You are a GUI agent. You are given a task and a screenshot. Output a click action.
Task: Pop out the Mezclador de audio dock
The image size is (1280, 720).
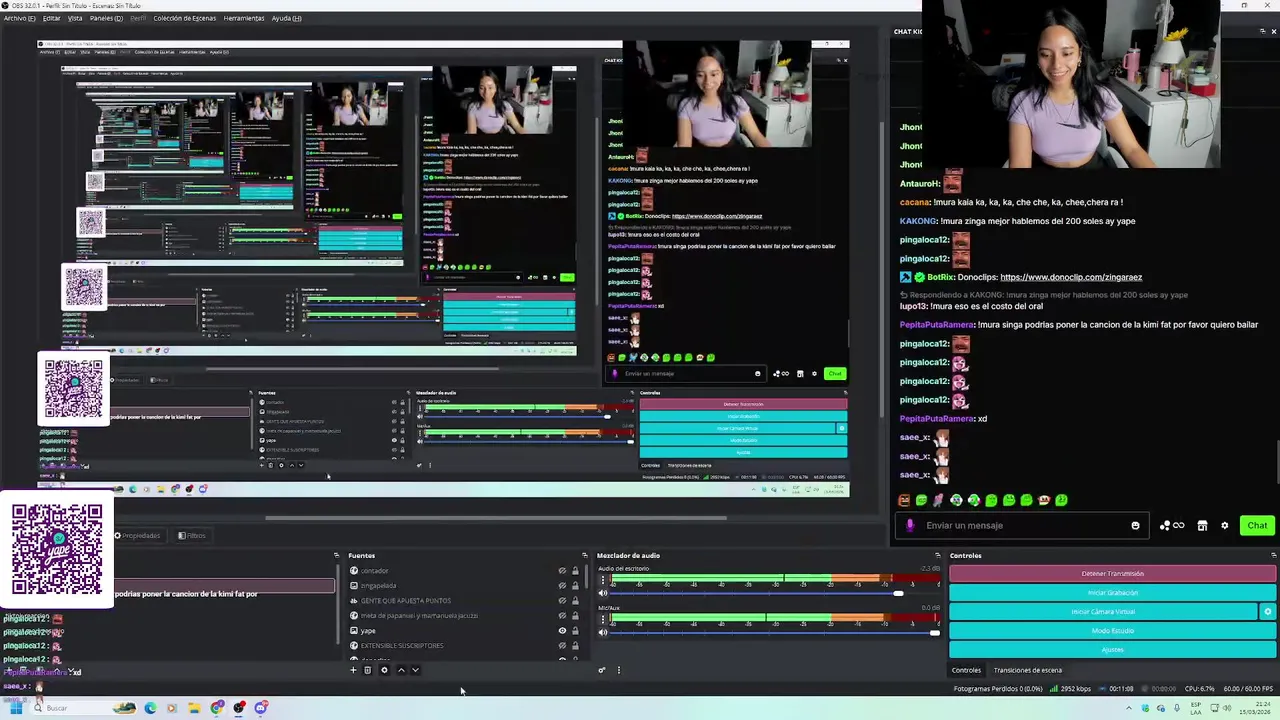tap(937, 555)
